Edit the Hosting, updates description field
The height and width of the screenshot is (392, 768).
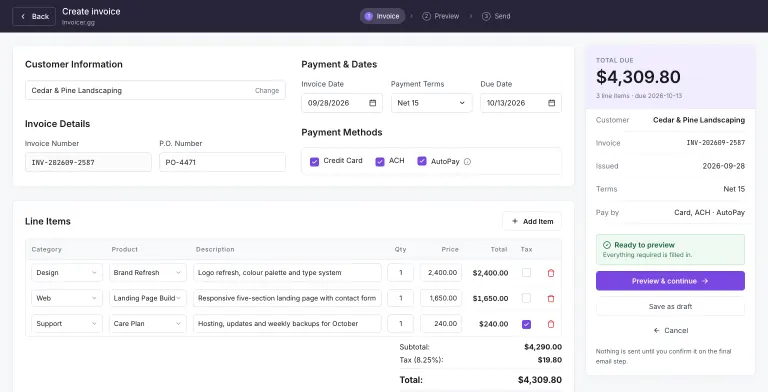click(x=287, y=323)
